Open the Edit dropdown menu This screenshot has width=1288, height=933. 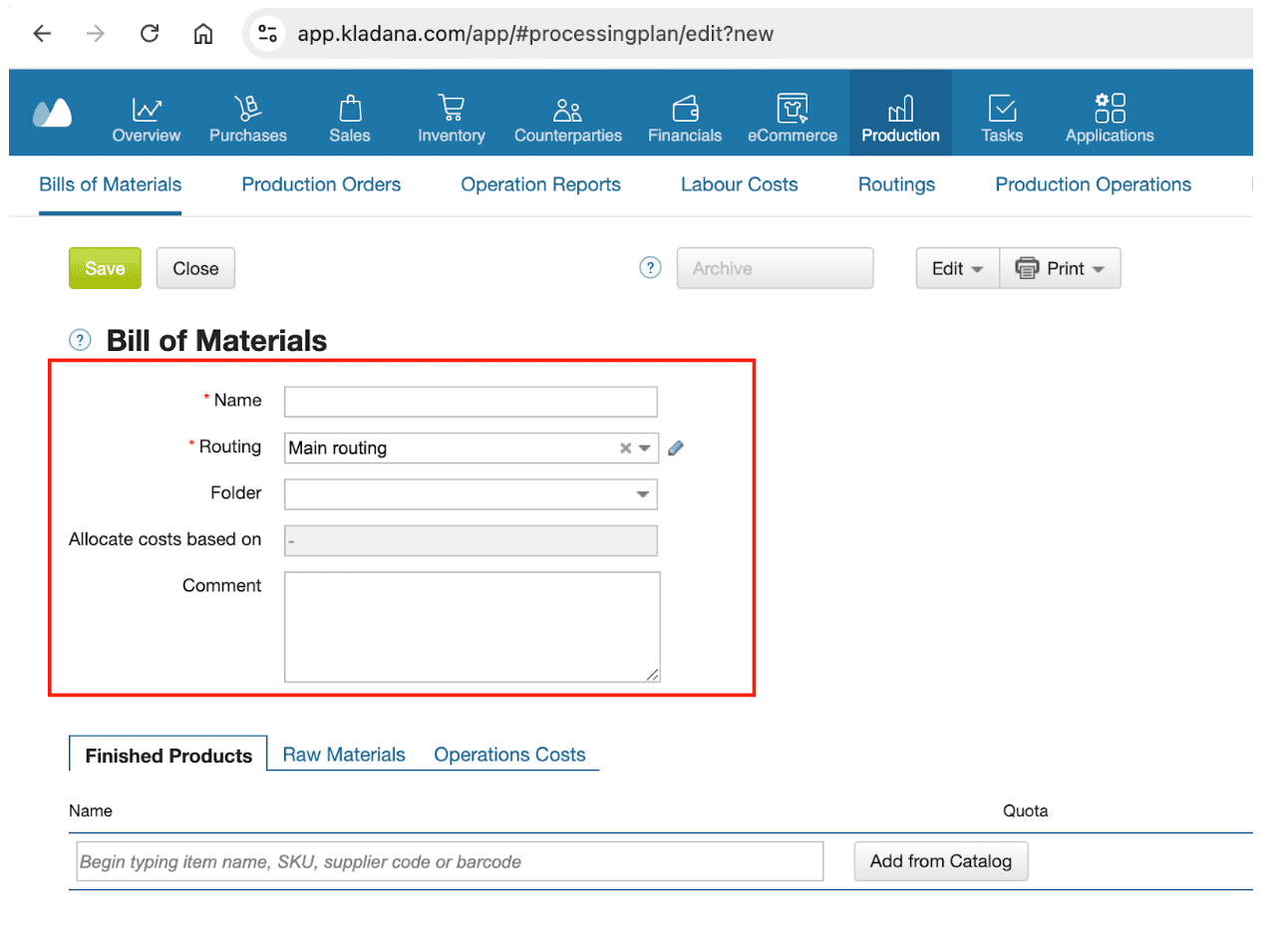957,269
